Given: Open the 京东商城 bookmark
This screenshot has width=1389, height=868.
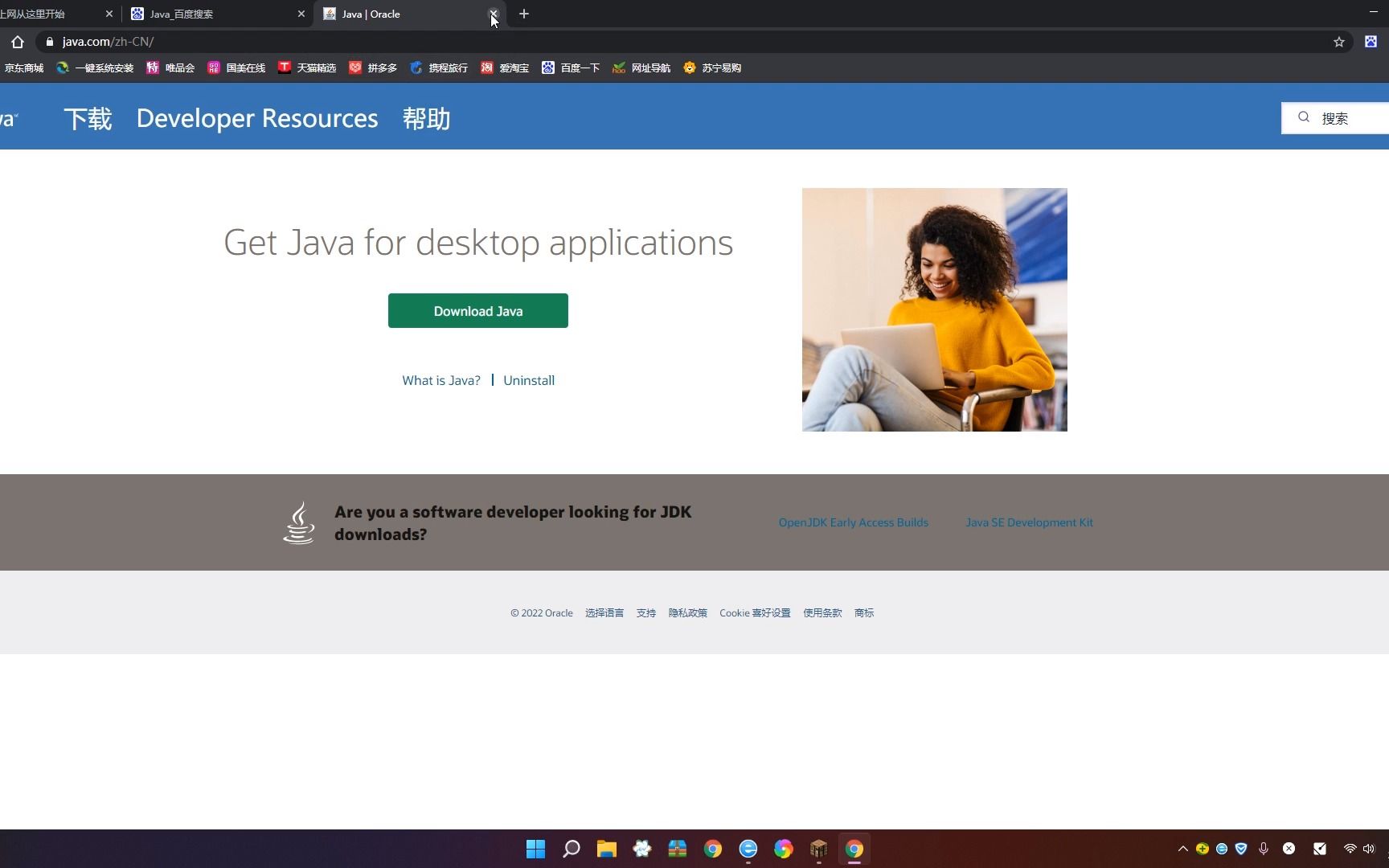Looking at the screenshot, I should [x=23, y=68].
